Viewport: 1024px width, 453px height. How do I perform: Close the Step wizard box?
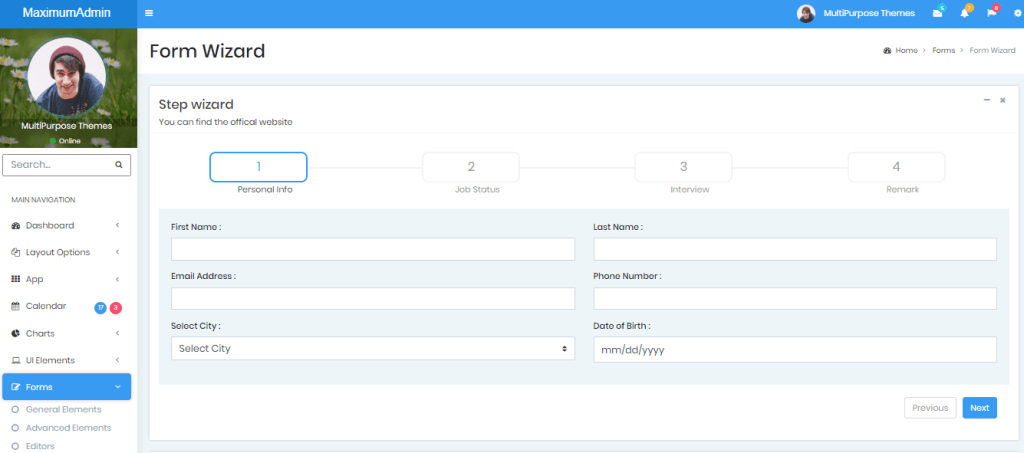point(1002,100)
